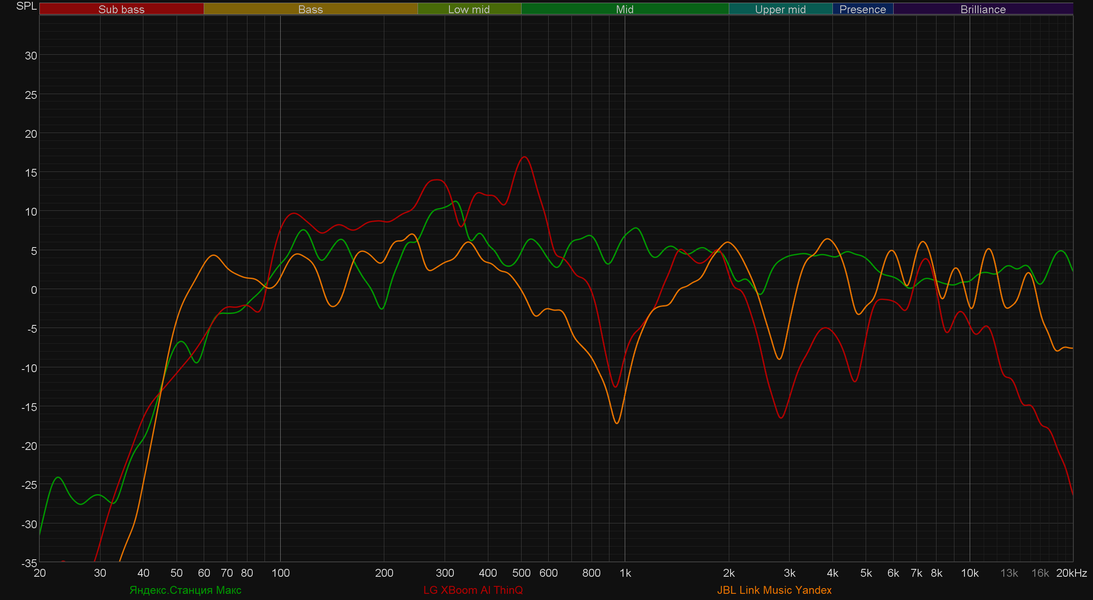
Task: Select the Brilliance frequency band
Action: [x=983, y=9]
